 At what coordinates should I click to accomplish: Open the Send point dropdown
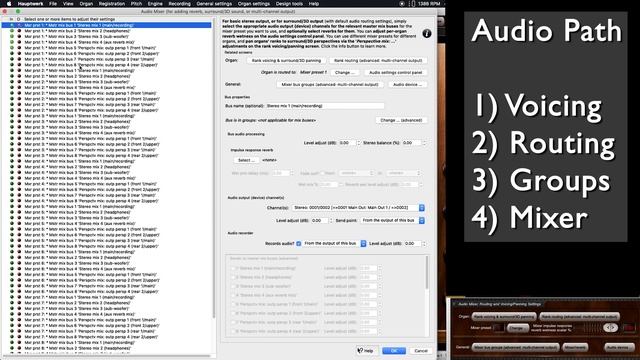tap(393, 220)
